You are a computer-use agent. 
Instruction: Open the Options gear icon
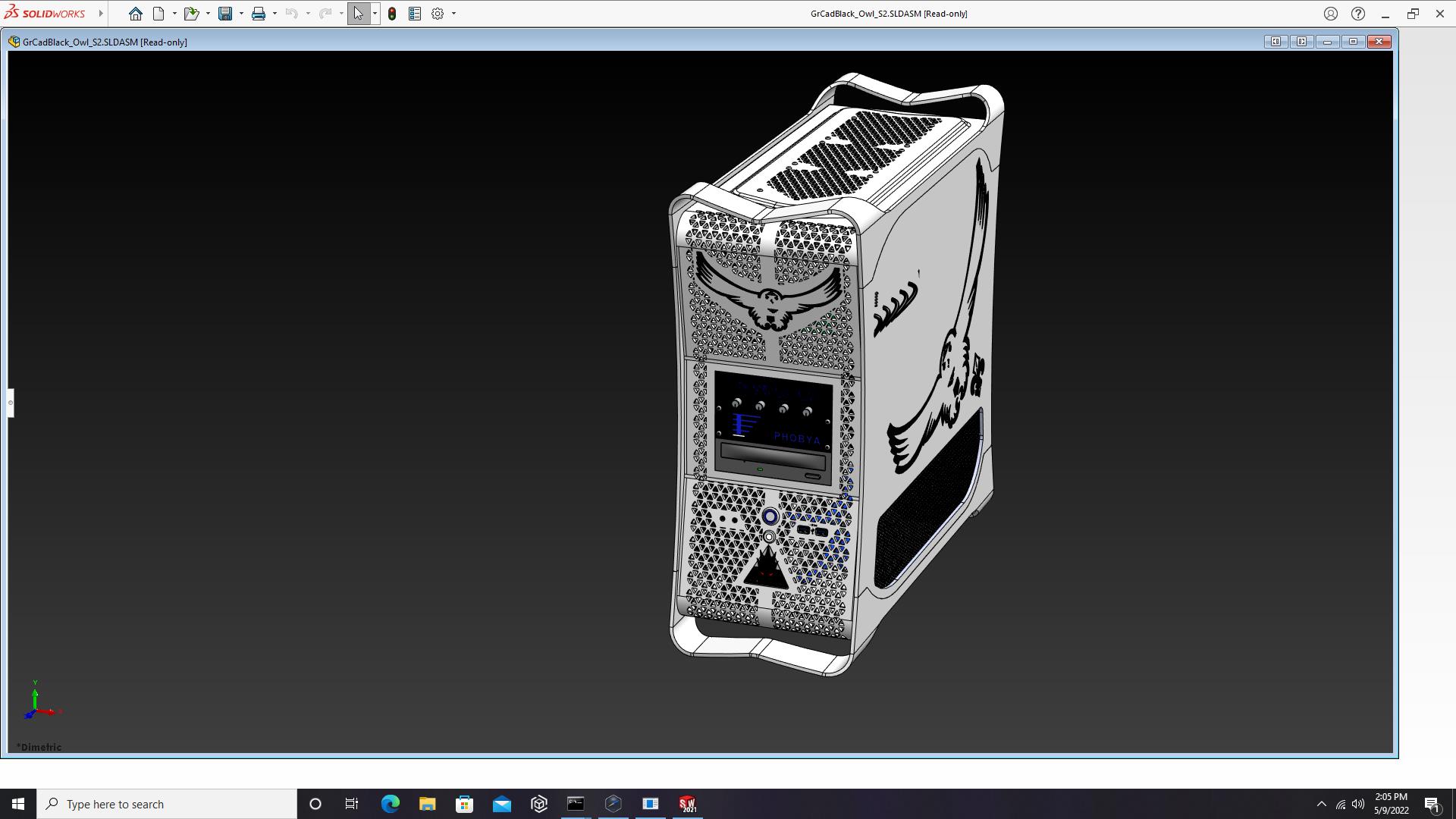click(438, 14)
